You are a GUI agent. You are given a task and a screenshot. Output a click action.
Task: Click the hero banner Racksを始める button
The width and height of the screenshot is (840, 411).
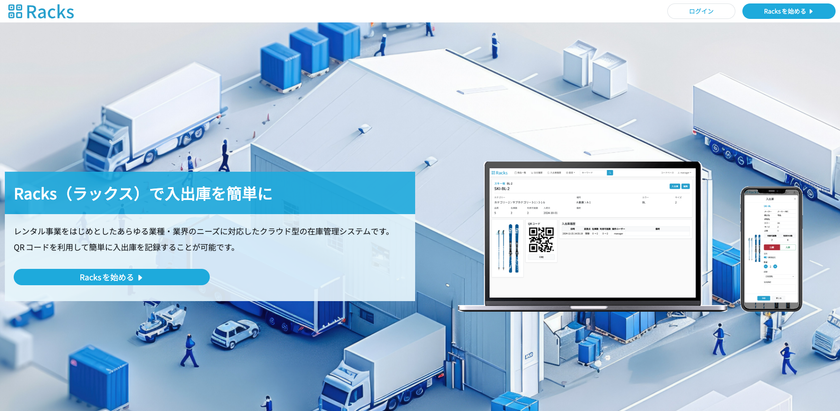tap(111, 277)
